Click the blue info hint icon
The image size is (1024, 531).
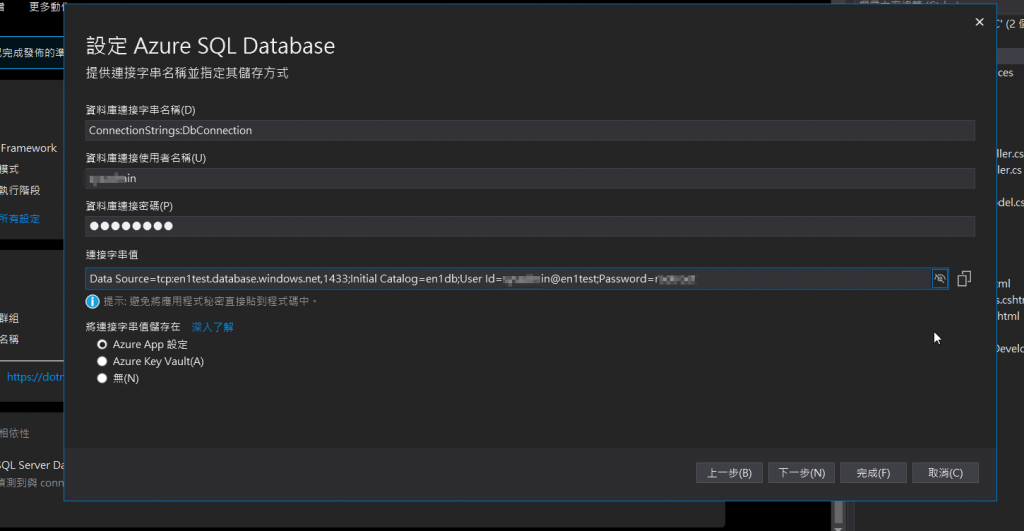(92, 301)
